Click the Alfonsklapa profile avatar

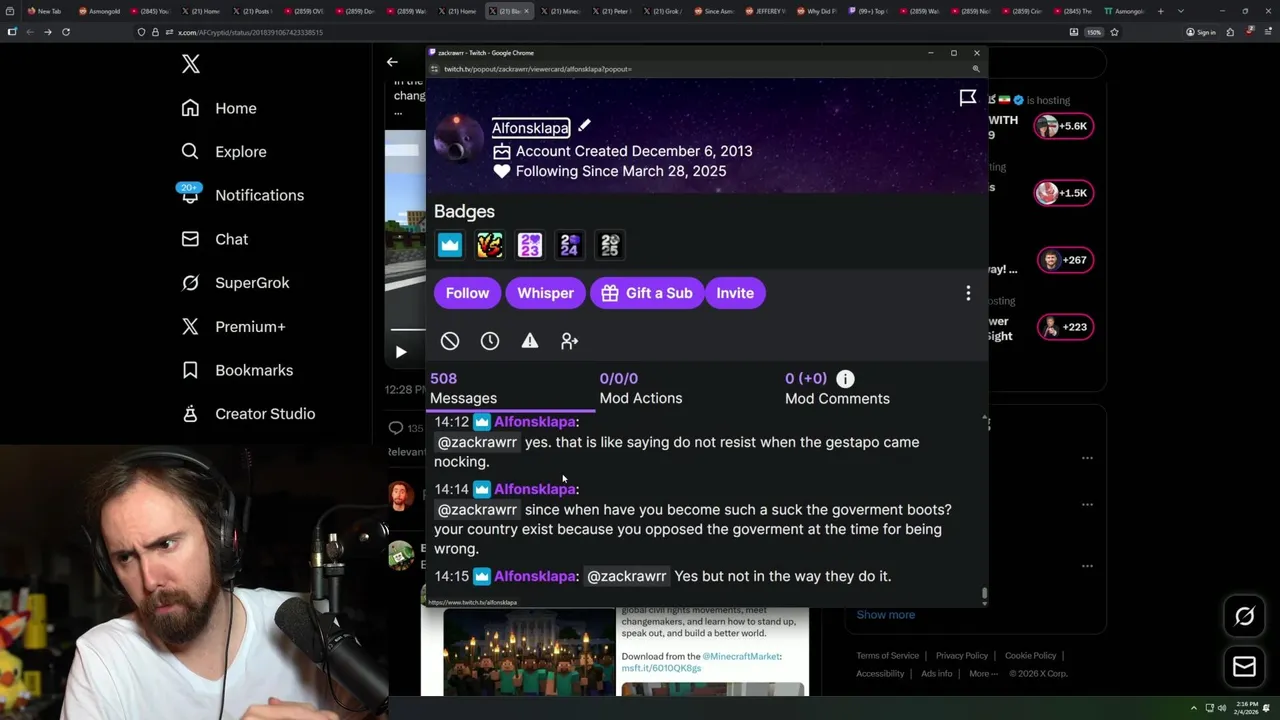[459, 138]
